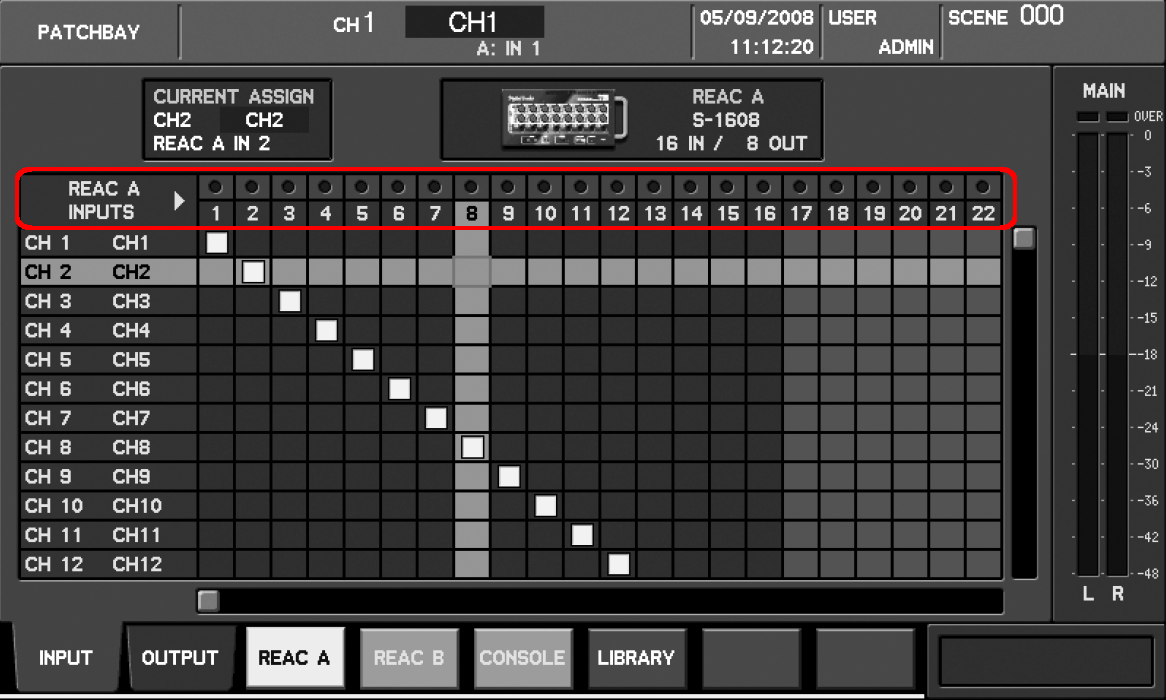Switch to the OUTPUT tab
1166x700 pixels.
[180, 658]
